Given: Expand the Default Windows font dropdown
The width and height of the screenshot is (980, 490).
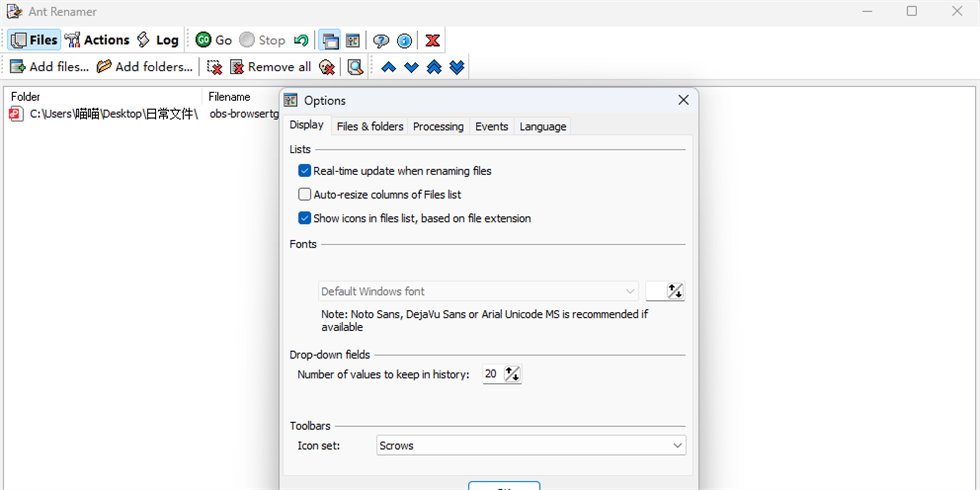Looking at the screenshot, I should point(478,292).
